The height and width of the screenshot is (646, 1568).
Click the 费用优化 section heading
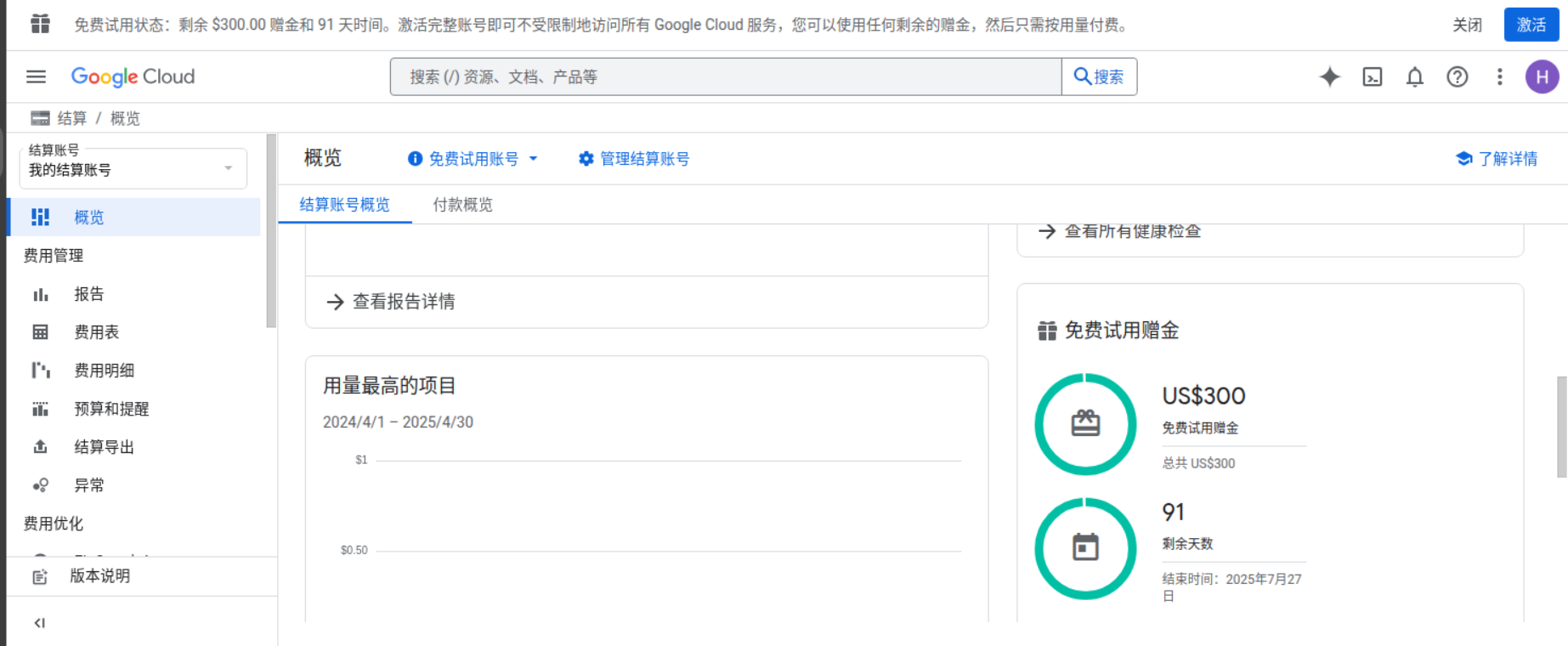click(54, 524)
